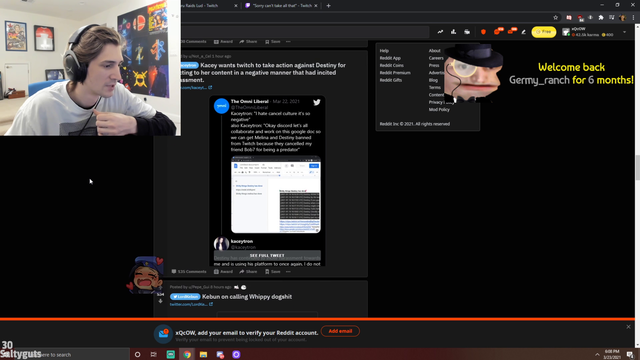Open the purple circle app on taskbar
The height and width of the screenshot is (360, 640).
(236, 354)
